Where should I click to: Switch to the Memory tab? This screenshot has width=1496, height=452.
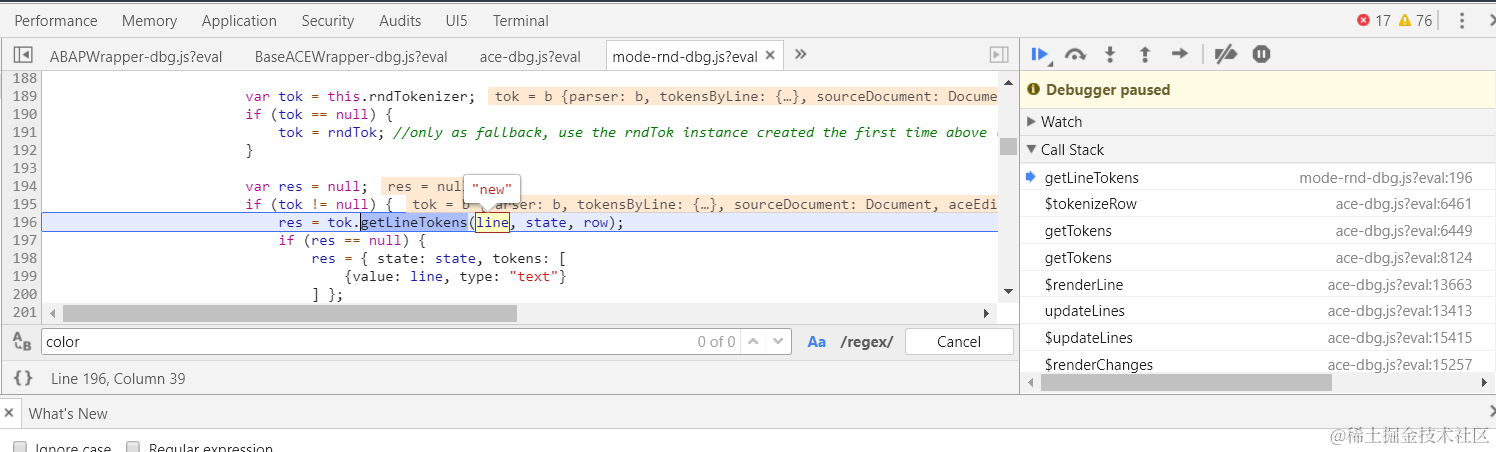pos(149,20)
